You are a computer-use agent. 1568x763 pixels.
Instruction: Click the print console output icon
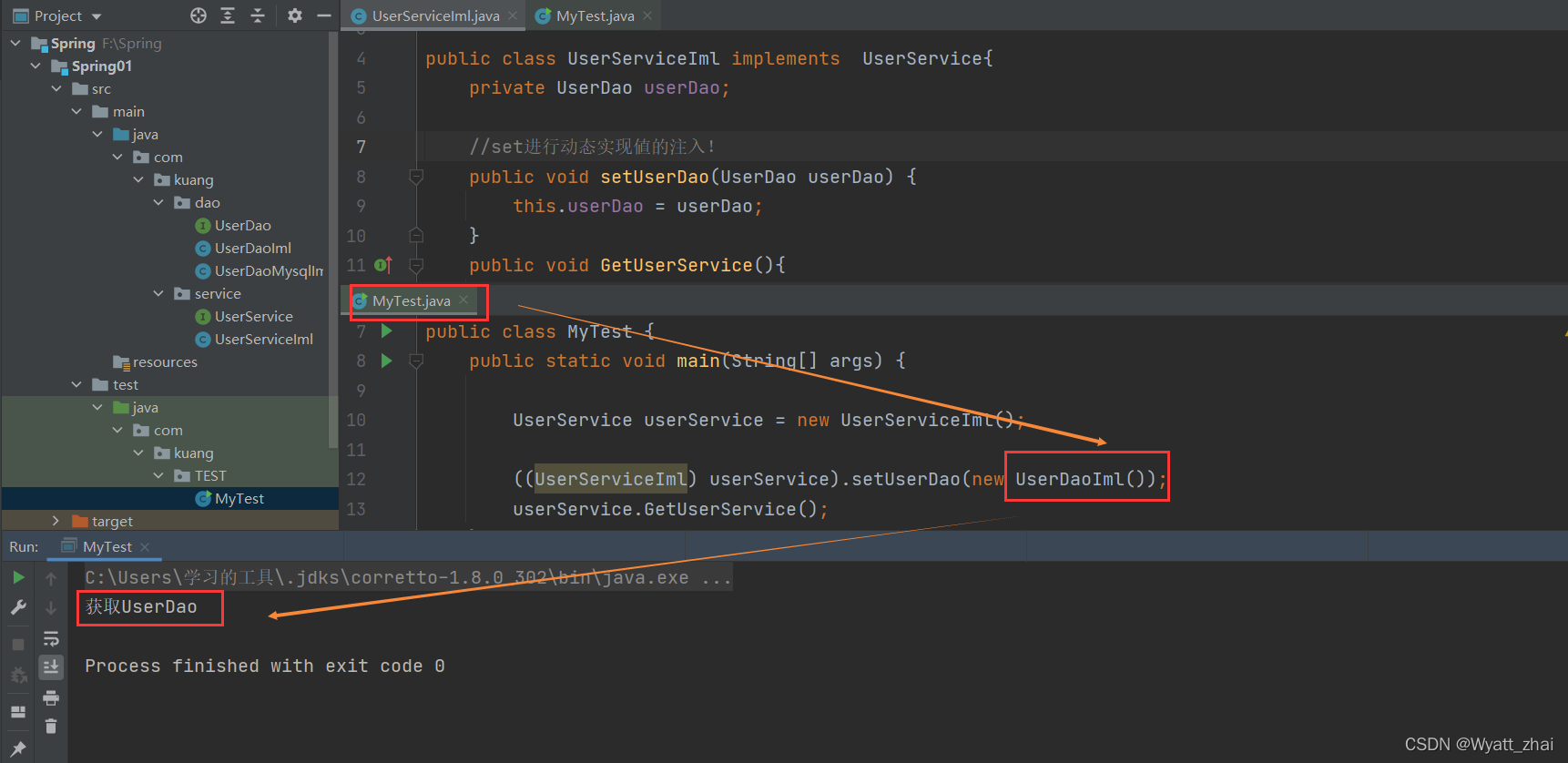[51, 697]
